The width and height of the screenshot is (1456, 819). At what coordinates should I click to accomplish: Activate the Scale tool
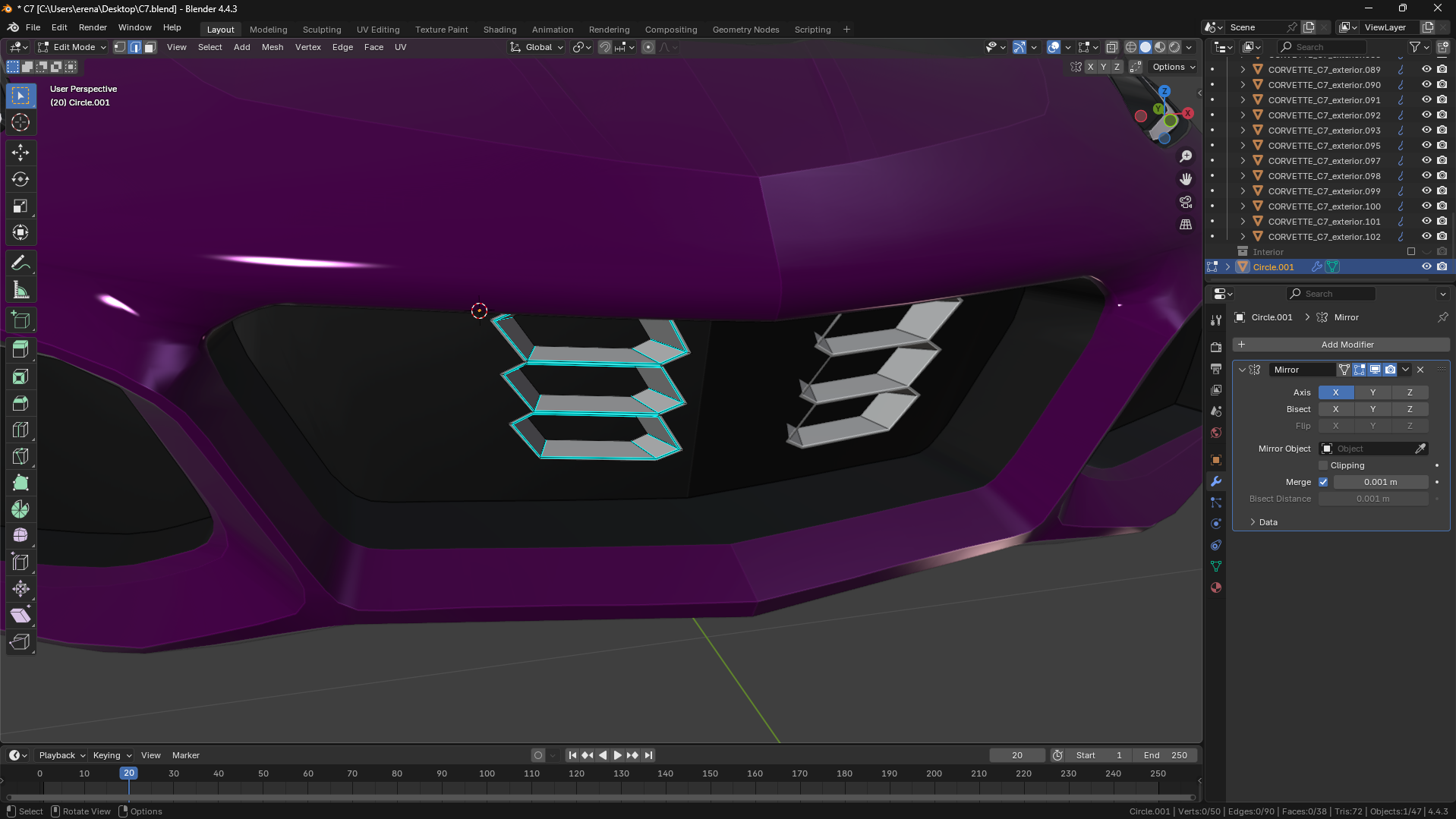pos(20,206)
